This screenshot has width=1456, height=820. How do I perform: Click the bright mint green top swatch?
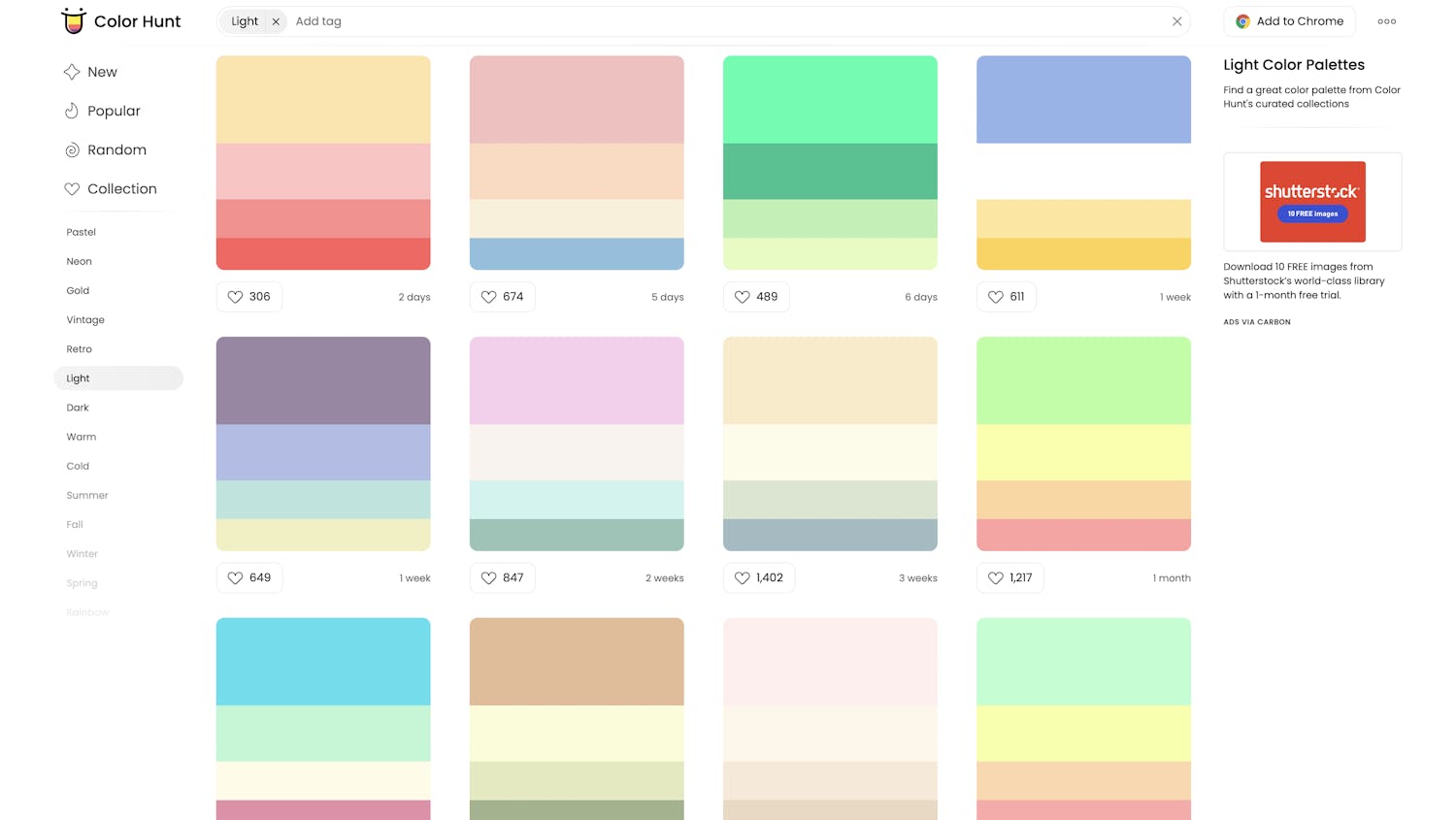(830, 99)
